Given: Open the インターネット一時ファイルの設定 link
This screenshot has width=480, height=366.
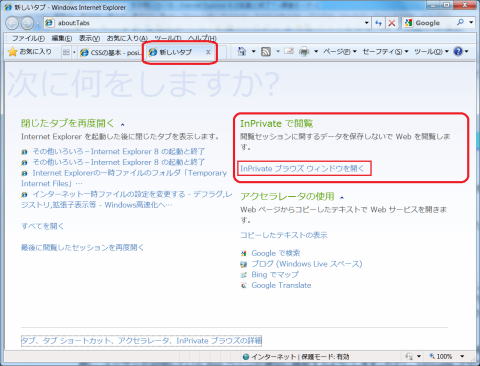Looking at the screenshot, I should coord(127,199).
